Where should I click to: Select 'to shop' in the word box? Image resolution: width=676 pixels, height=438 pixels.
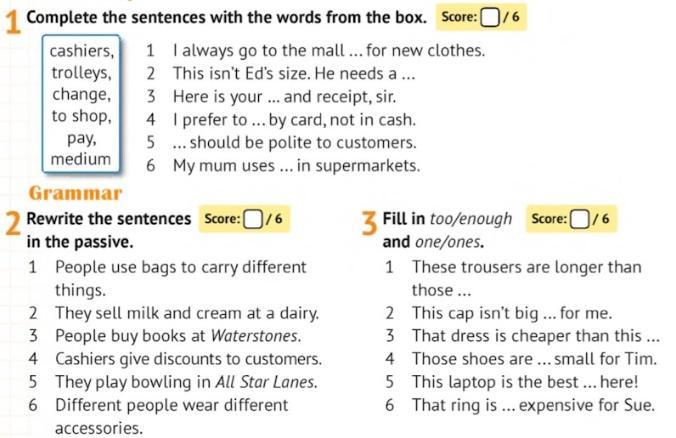point(81,116)
